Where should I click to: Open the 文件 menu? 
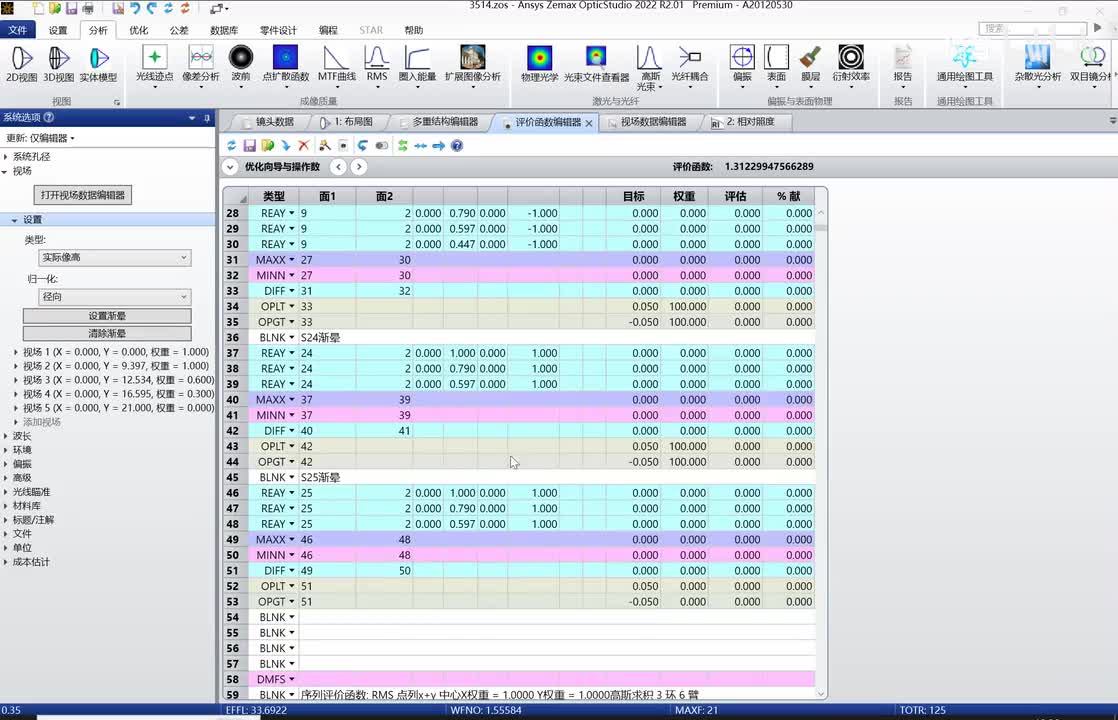click(18, 30)
